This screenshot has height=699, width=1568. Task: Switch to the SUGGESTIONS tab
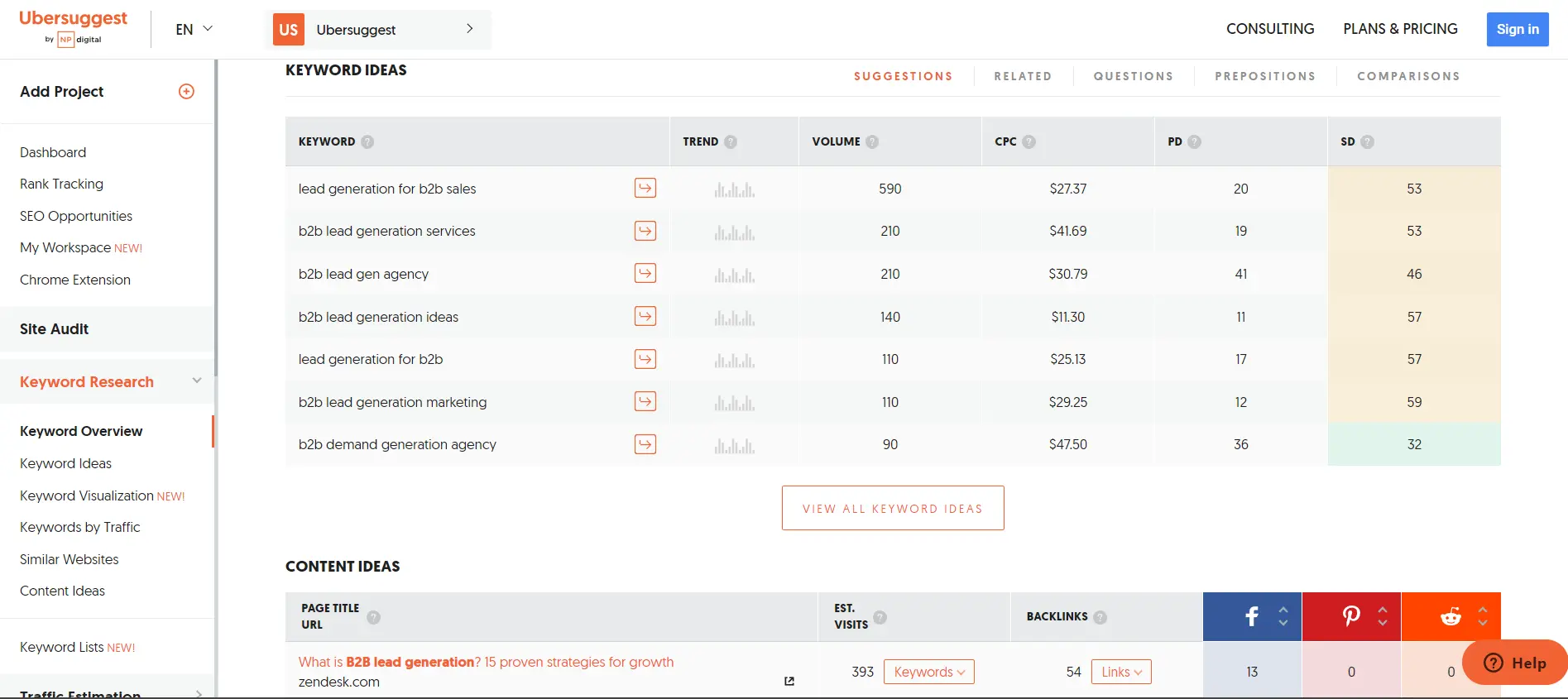point(903,76)
